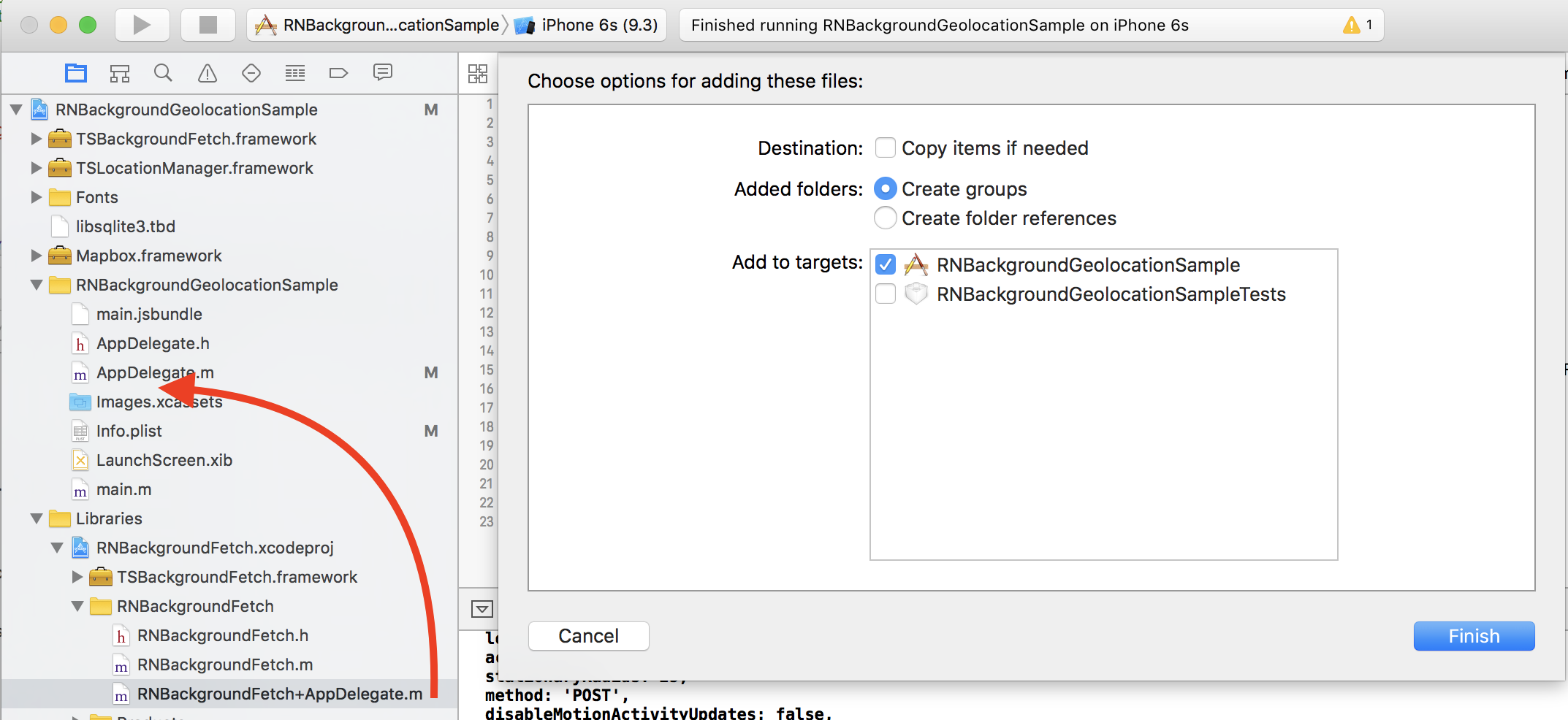Open the Project navigator folder icon
Image resolution: width=1568 pixels, height=720 pixels.
[x=76, y=73]
